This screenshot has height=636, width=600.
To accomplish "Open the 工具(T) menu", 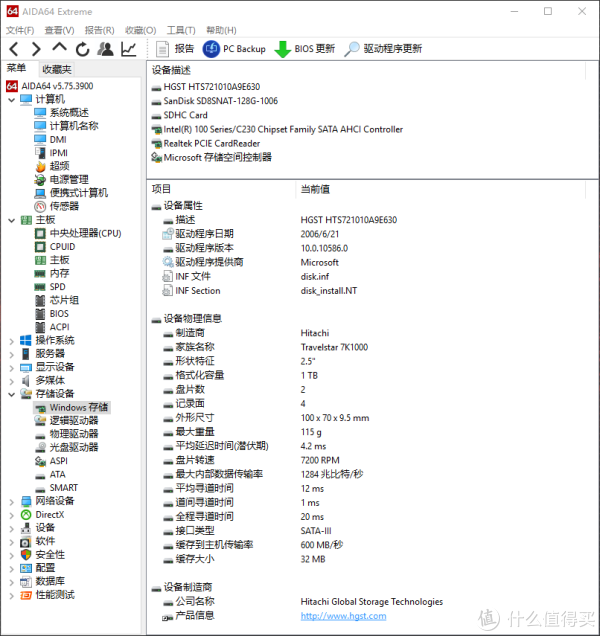I will (181, 31).
